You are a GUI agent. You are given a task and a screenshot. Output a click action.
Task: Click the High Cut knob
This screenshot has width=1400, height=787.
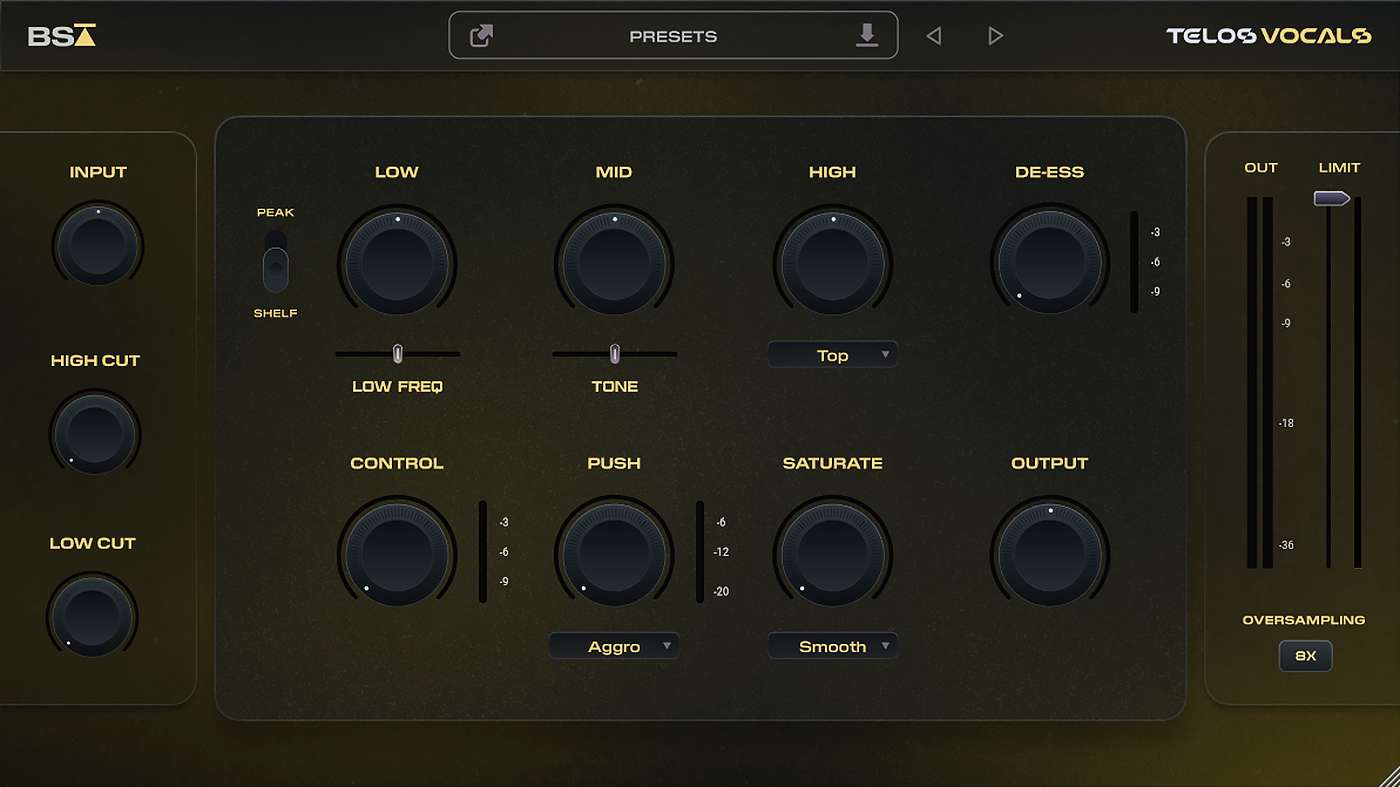pos(96,432)
